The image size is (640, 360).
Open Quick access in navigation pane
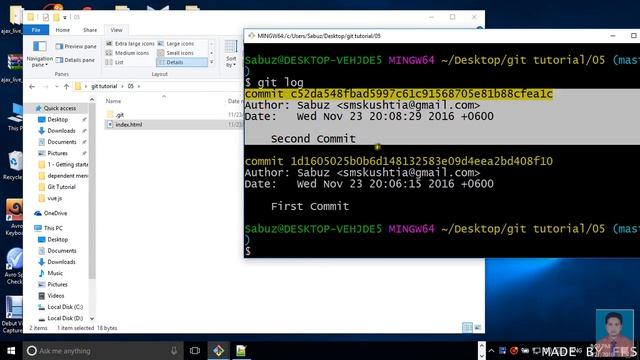[60, 108]
